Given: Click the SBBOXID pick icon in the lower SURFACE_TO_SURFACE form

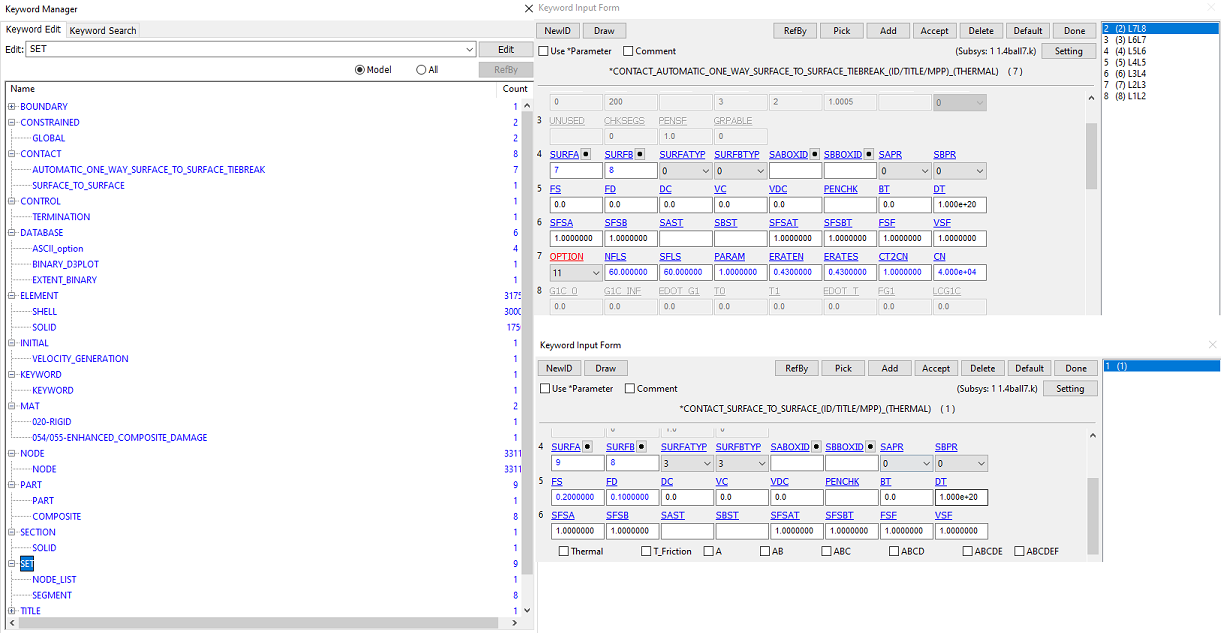Looking at the screenshot, I should point(870,447).
